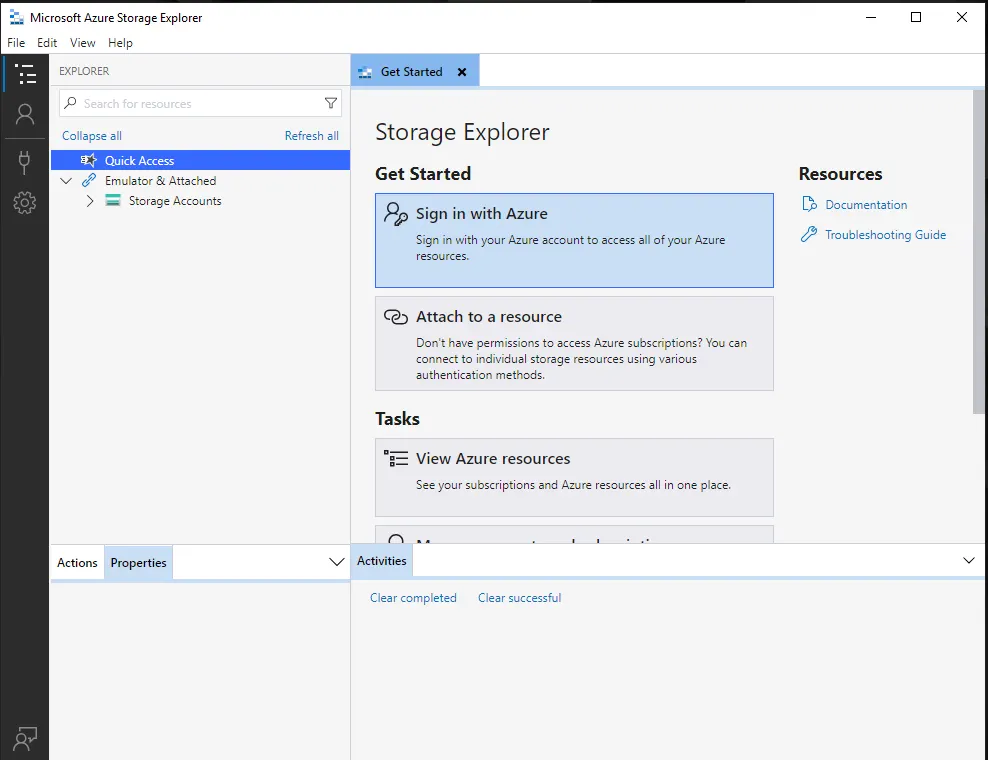This screenshot has height=760, width=988.
Task: Open the Explorer panel from the left sidebar
Action: point(26,73)
